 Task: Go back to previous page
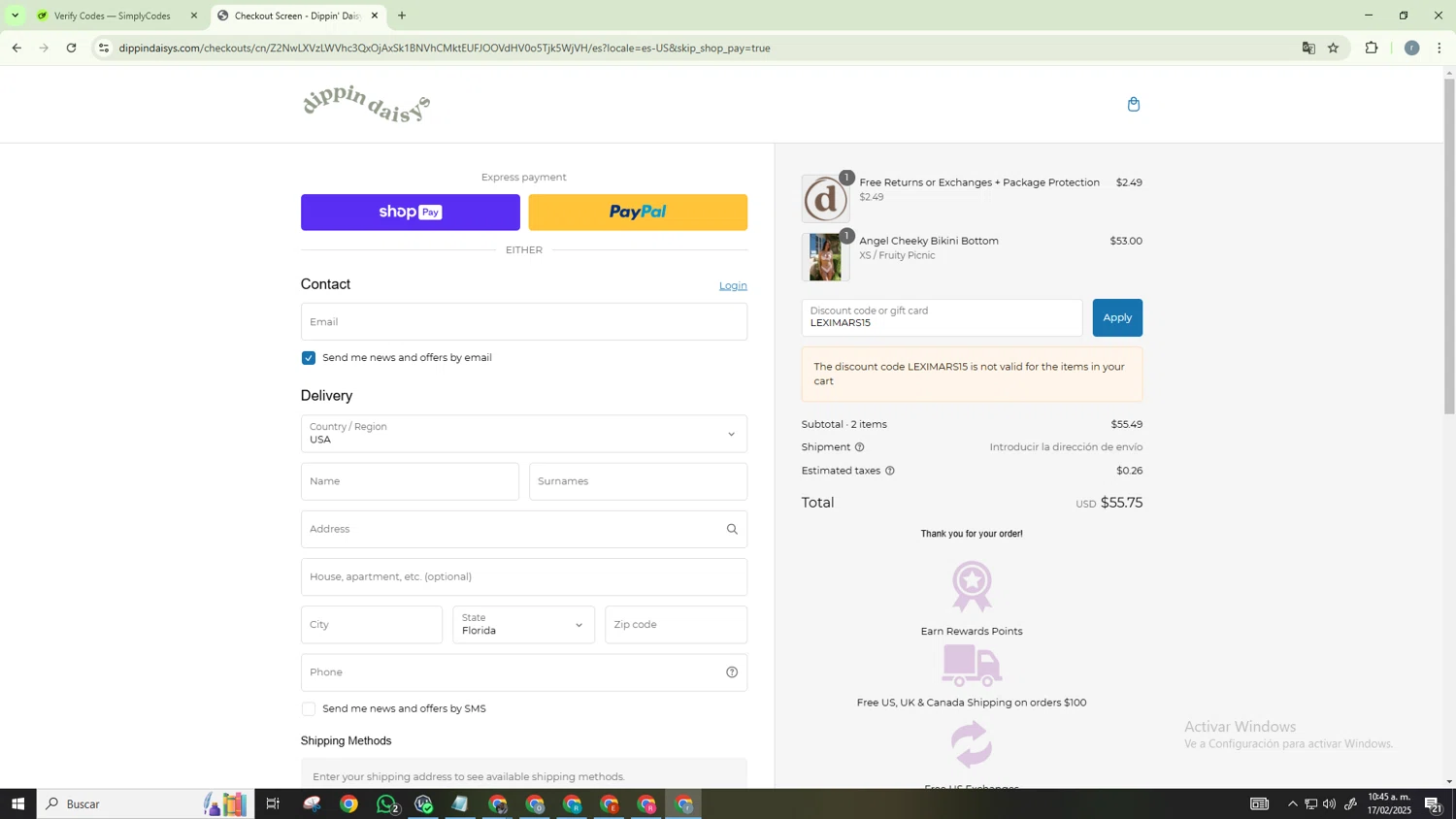point(17,48)
